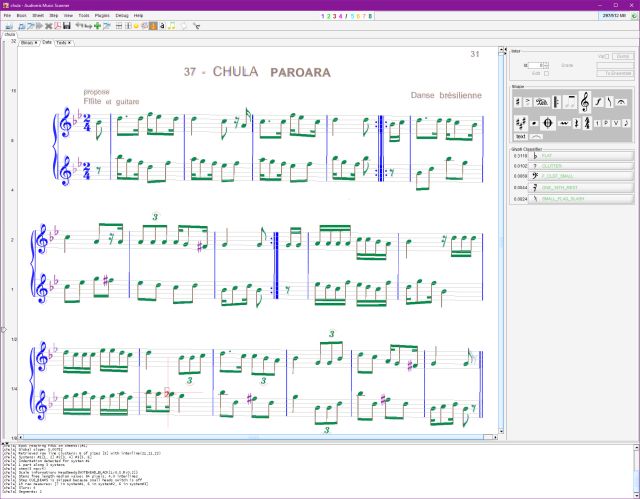Screen dimensions: 640x499
Task: Click the score view vertical scrollbar
Action: pos(501,241)
